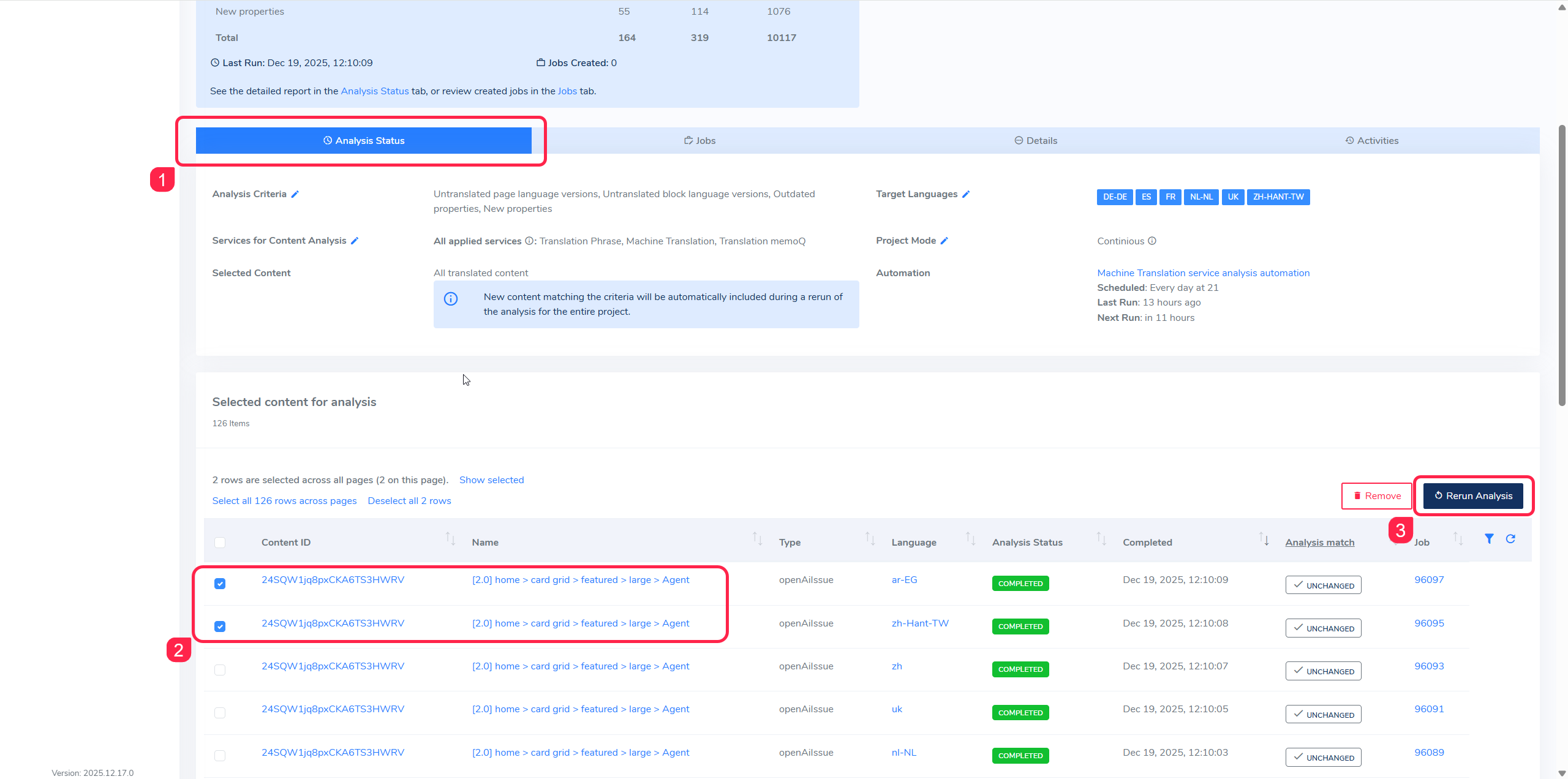The width and height of the screenshot is (1568, 779).
Task: Open job 96095 link
Action: (x=1429, y=623)
